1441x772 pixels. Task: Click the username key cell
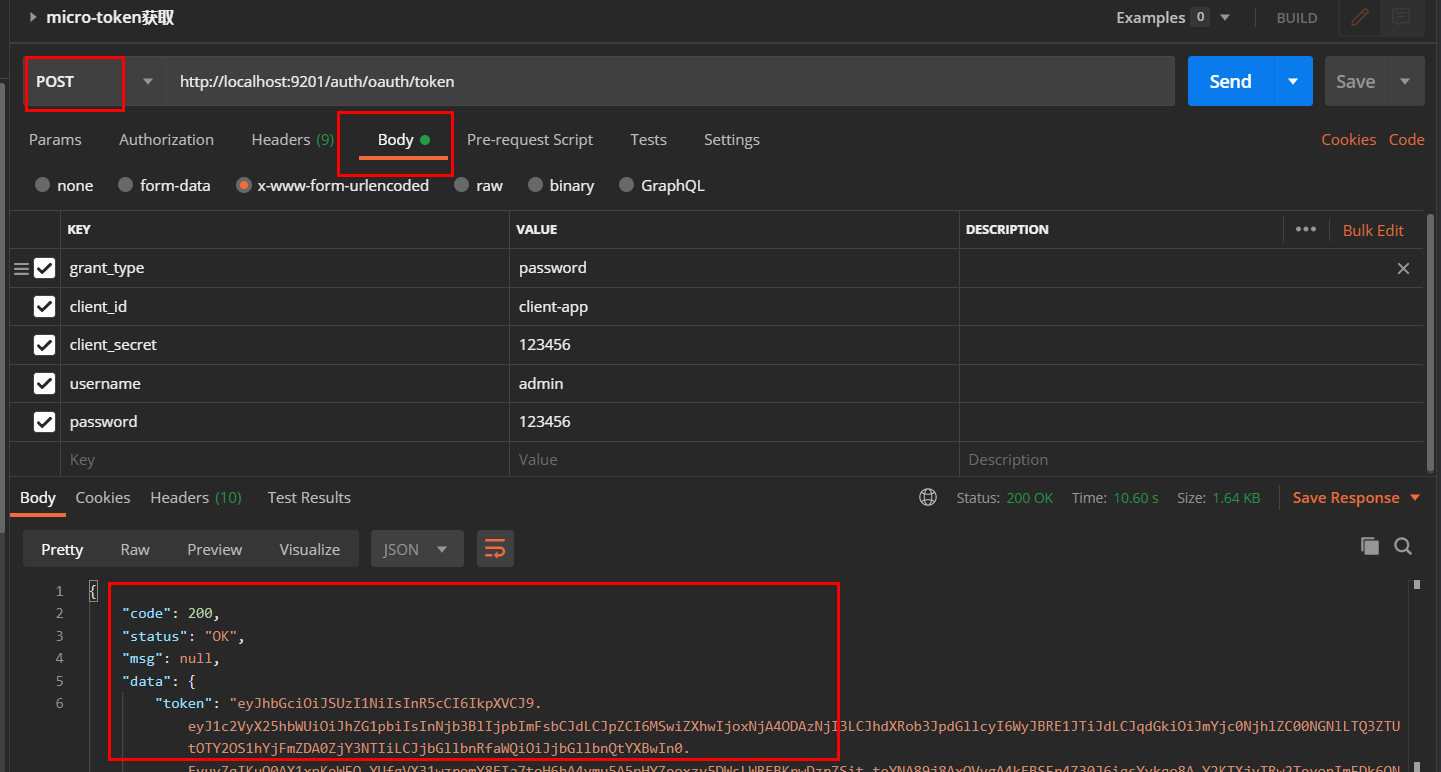[285, 383]
